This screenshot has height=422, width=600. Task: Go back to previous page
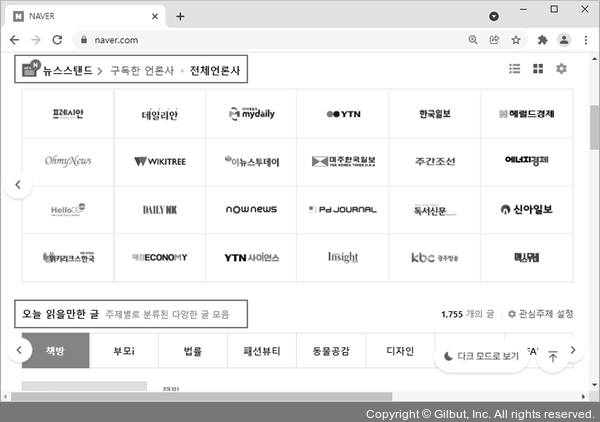[15, 40]
